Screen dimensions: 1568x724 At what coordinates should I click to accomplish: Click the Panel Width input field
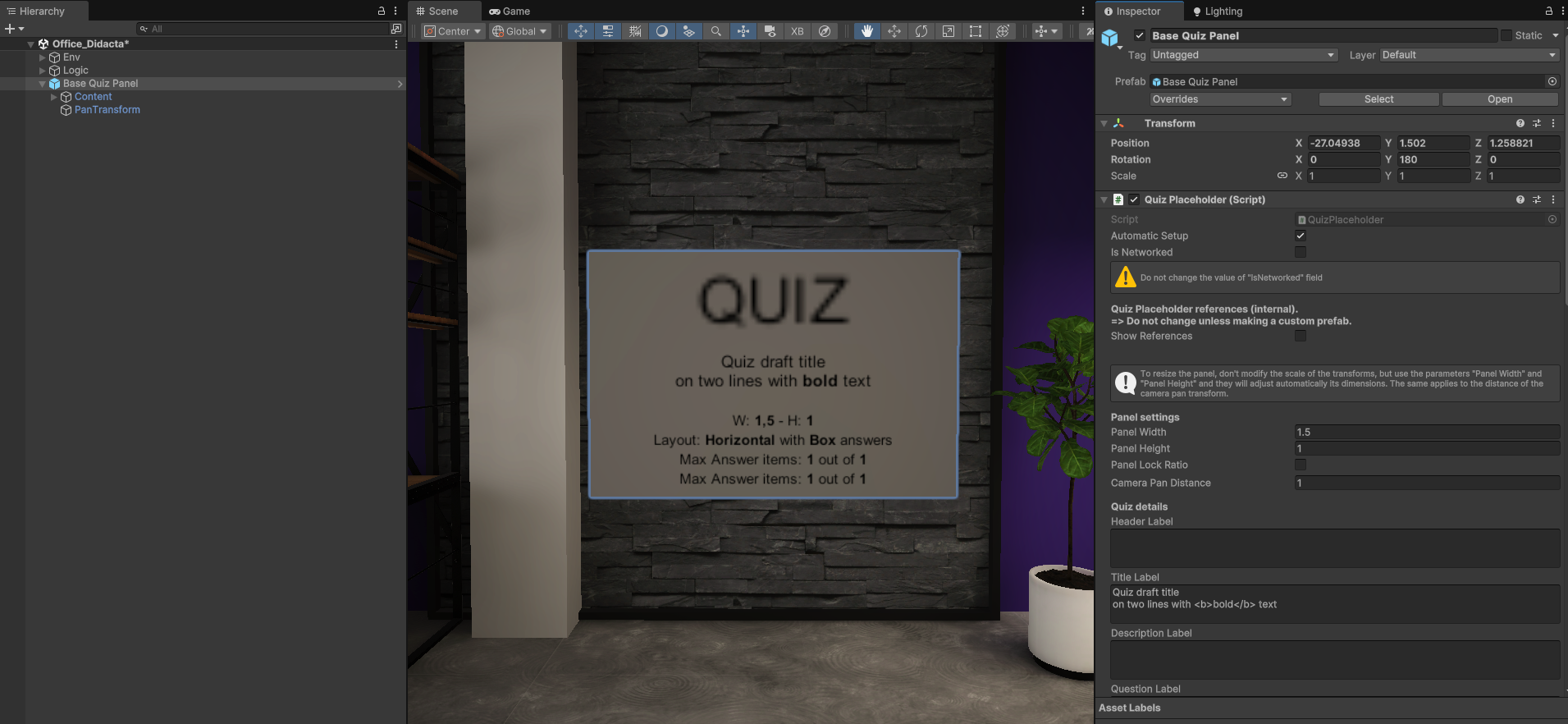point(1426,432)
